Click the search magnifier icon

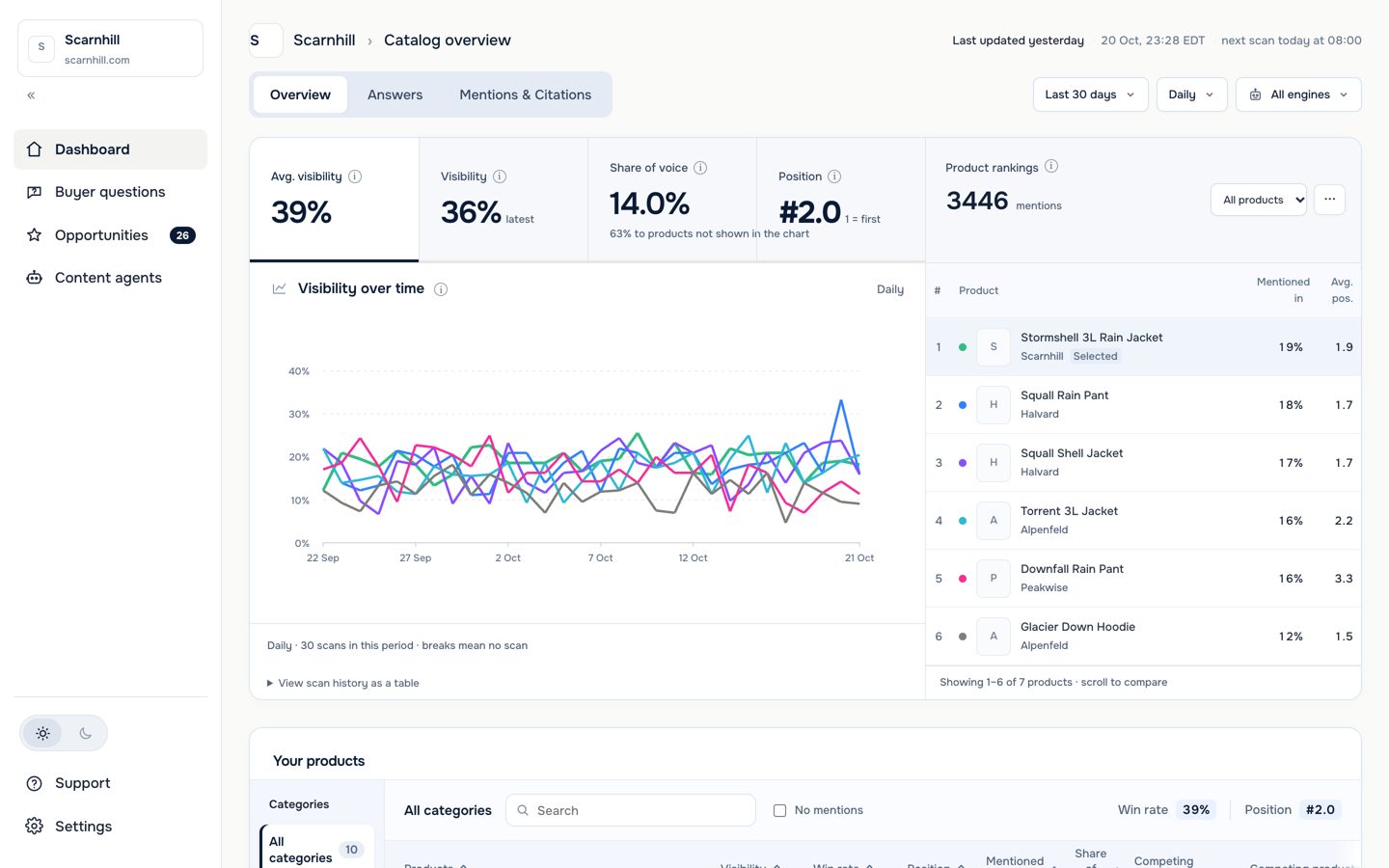tap(523, 810)
